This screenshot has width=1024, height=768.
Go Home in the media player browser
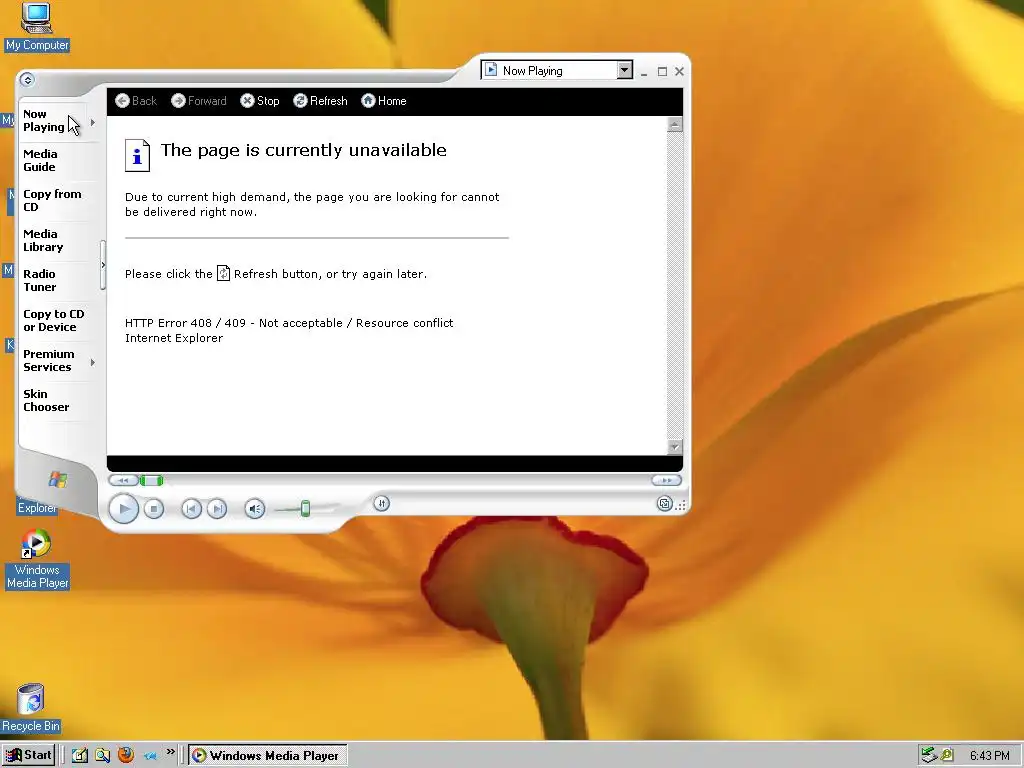tap(384, 101)
